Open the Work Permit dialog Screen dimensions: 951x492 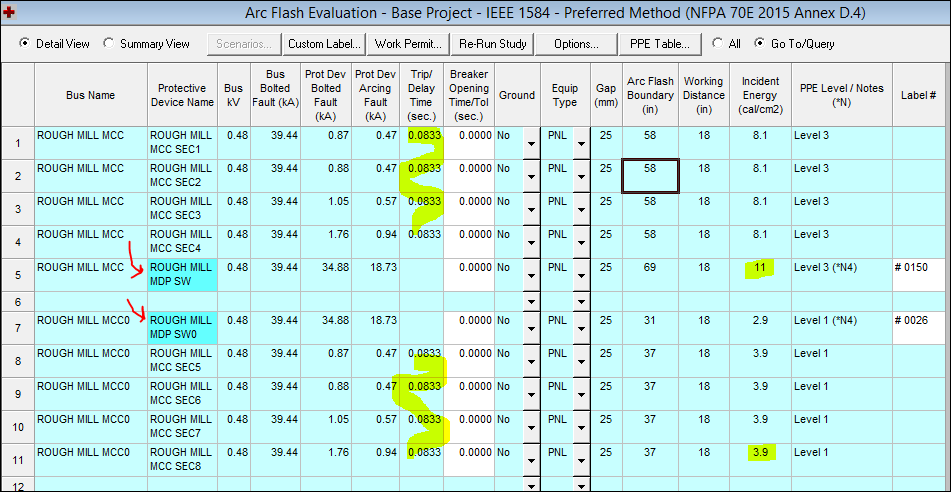click(408, 44)
